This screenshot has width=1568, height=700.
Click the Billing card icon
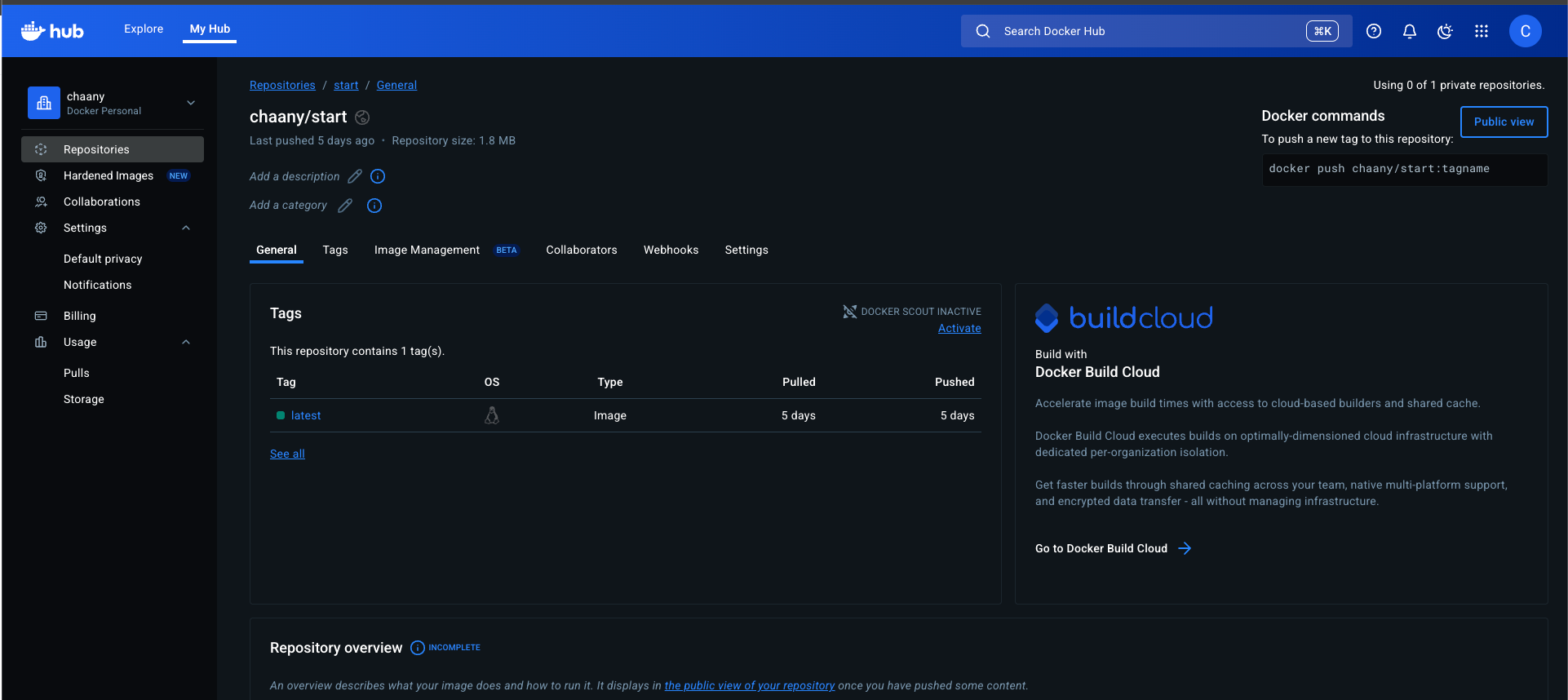tap(41, 316)
